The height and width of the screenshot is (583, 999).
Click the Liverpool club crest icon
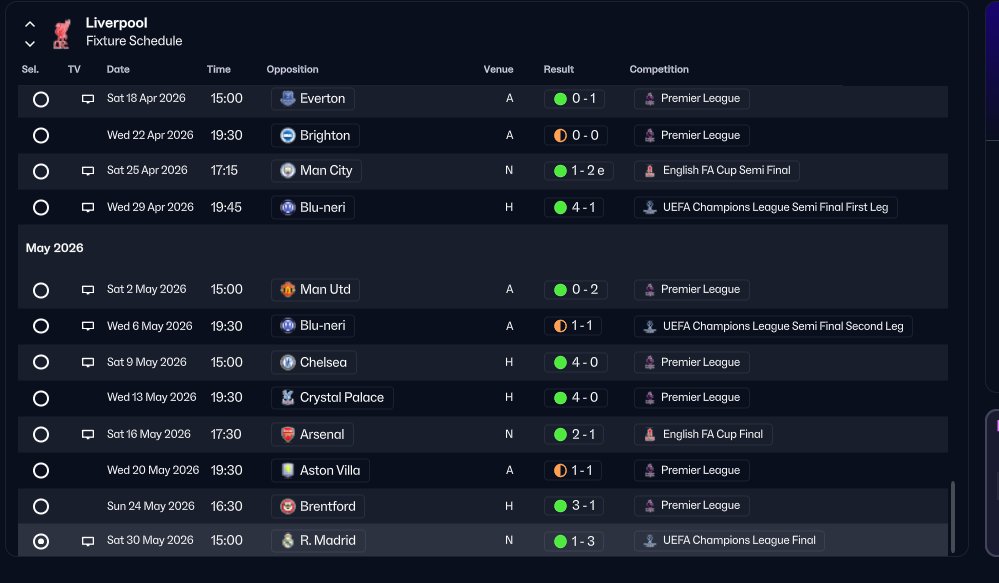pyautogui.click(x=62, y=33)
